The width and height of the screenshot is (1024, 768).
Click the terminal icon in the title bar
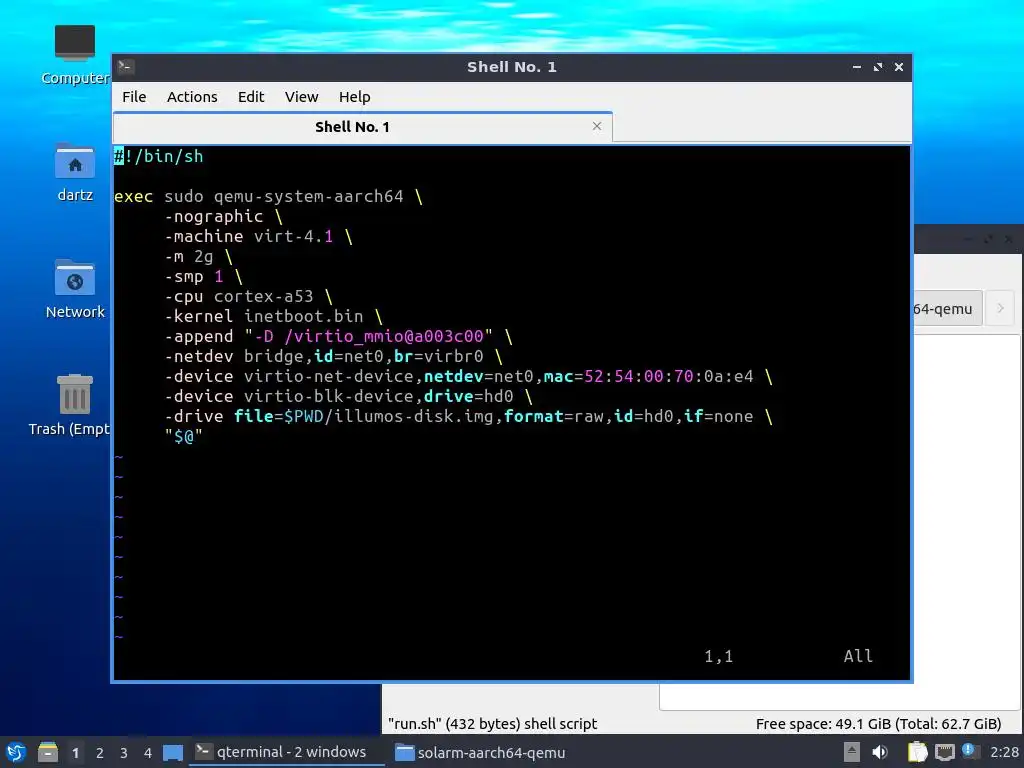[x=126, y=67]
